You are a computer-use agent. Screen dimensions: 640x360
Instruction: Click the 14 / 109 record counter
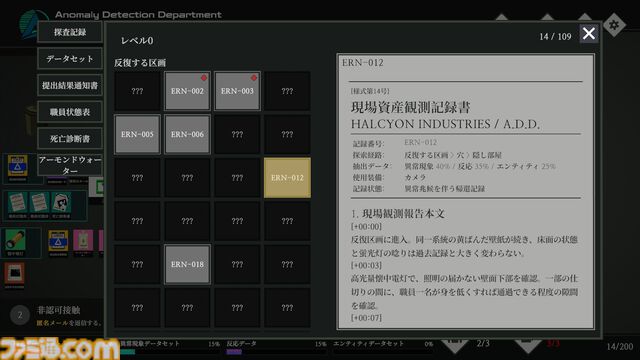[555, 37]
